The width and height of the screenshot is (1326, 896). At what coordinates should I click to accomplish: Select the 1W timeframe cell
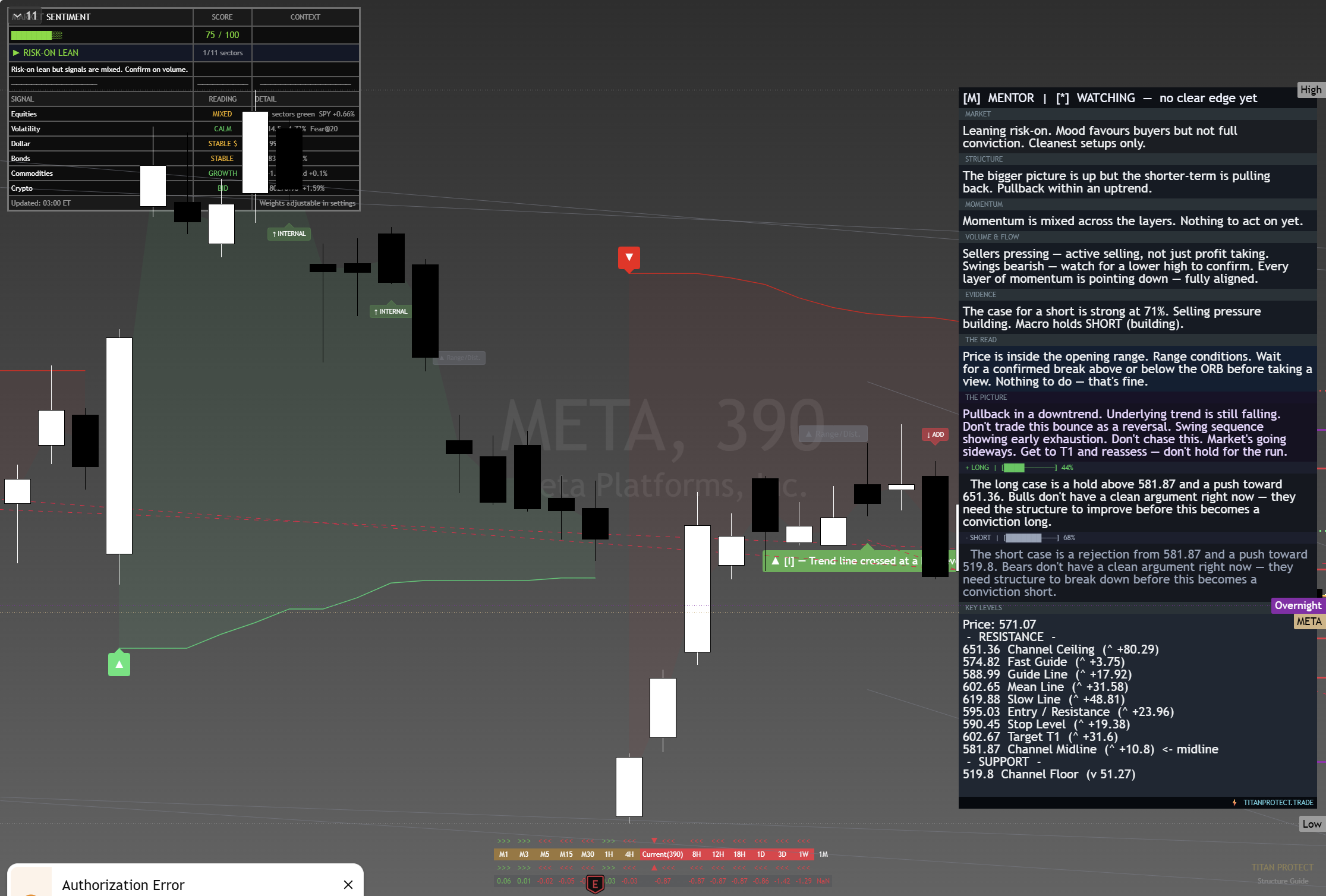pos(804,854)
